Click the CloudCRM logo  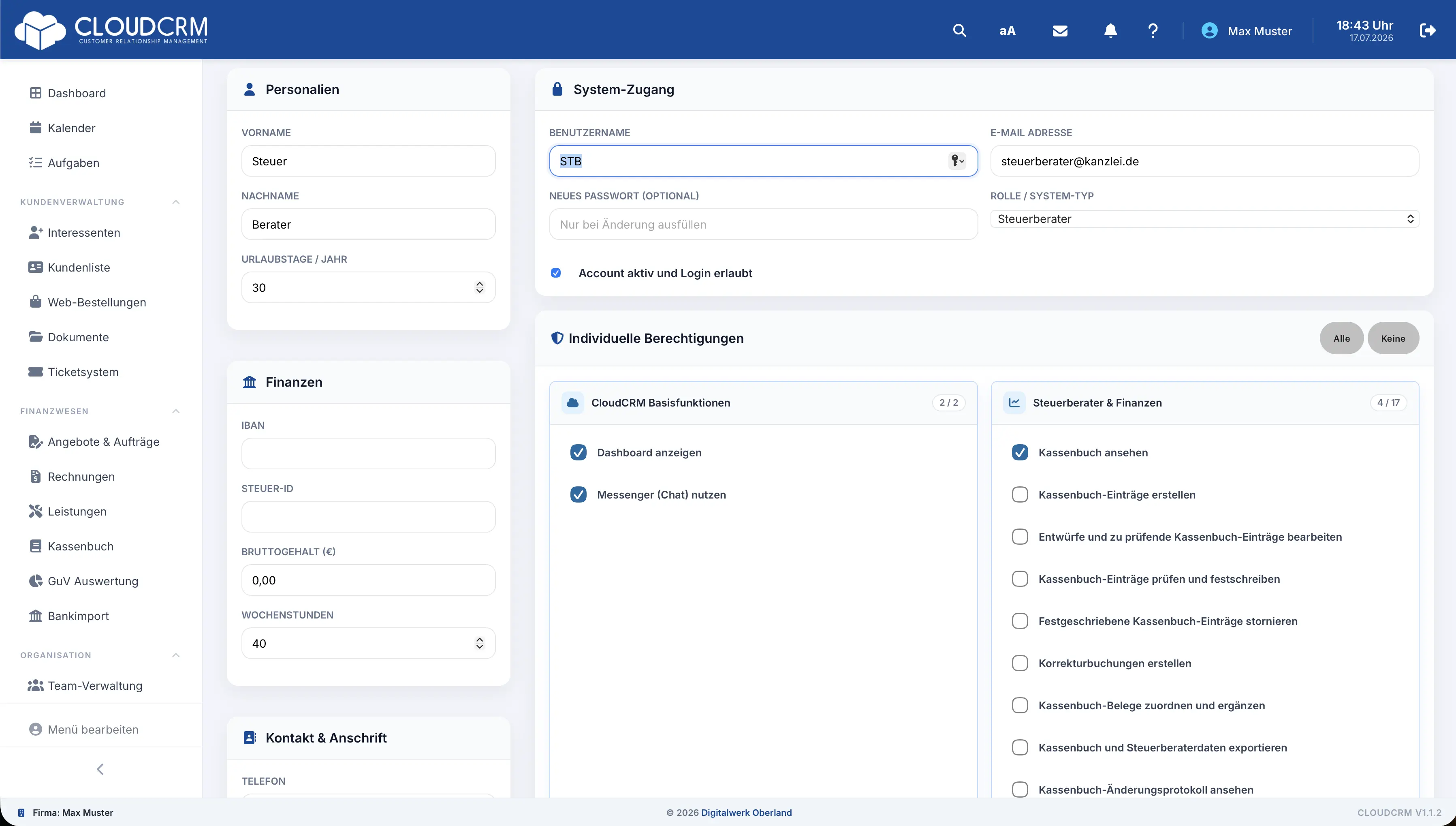coord(111,30)
